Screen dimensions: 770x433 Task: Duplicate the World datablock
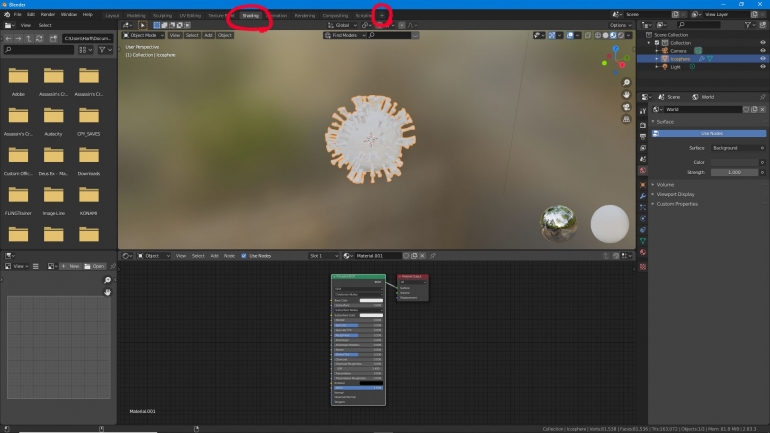pos(754,109)
